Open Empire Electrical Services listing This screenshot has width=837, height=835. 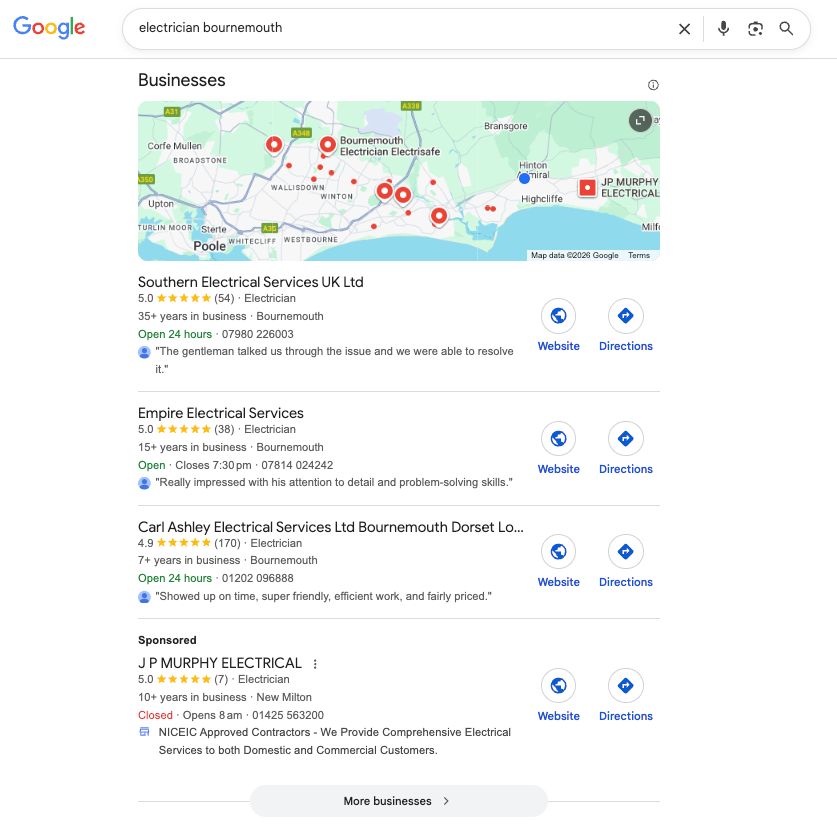tap(220, 413)
